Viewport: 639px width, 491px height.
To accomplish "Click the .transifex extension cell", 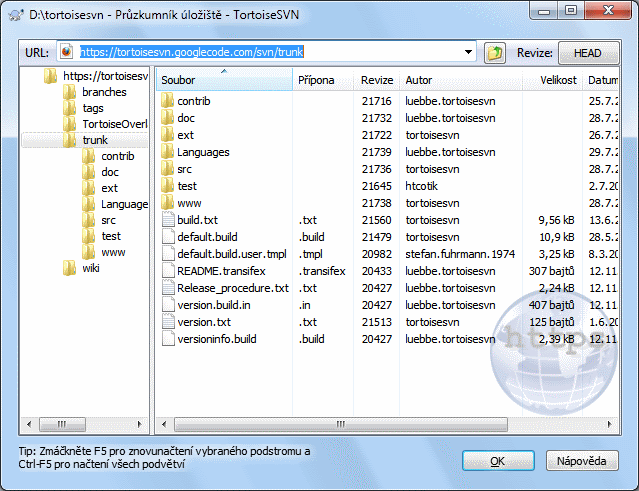I will (322, 271).
